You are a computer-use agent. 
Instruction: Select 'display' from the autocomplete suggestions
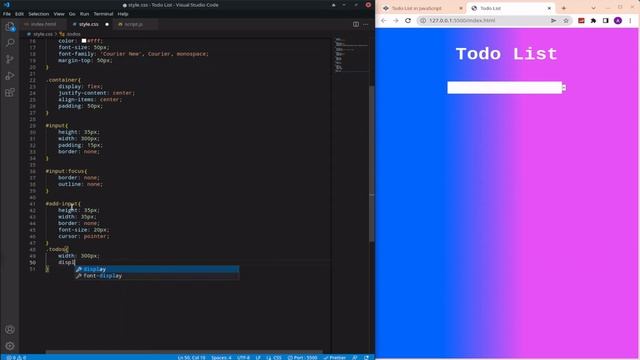point(157,269)
